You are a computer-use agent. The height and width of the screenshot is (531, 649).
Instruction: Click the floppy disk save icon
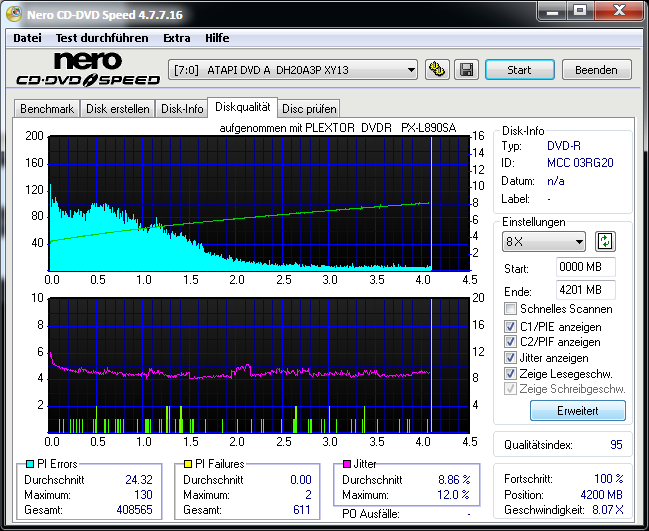click(466, 70)
